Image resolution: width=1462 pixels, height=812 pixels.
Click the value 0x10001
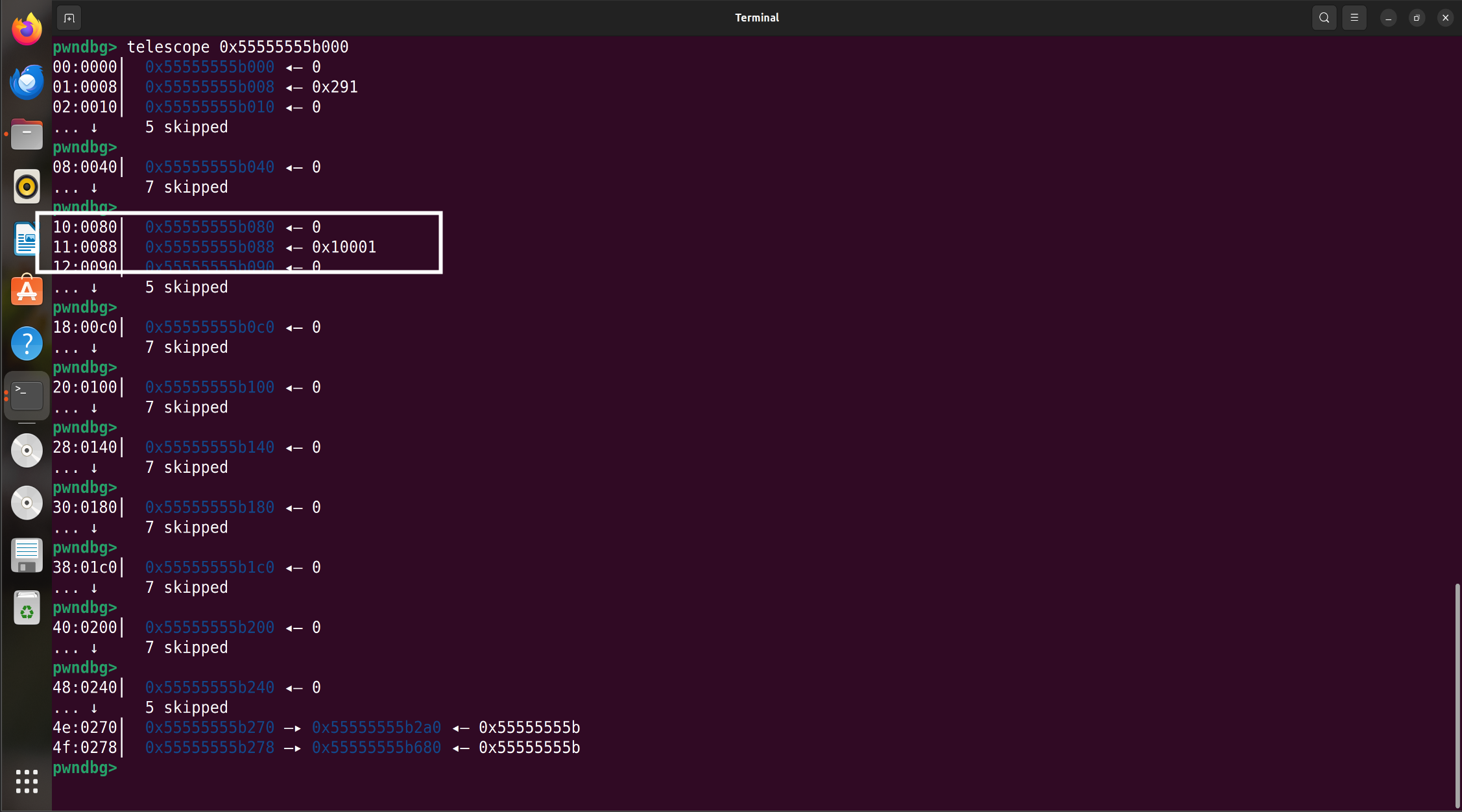(344, 247)
